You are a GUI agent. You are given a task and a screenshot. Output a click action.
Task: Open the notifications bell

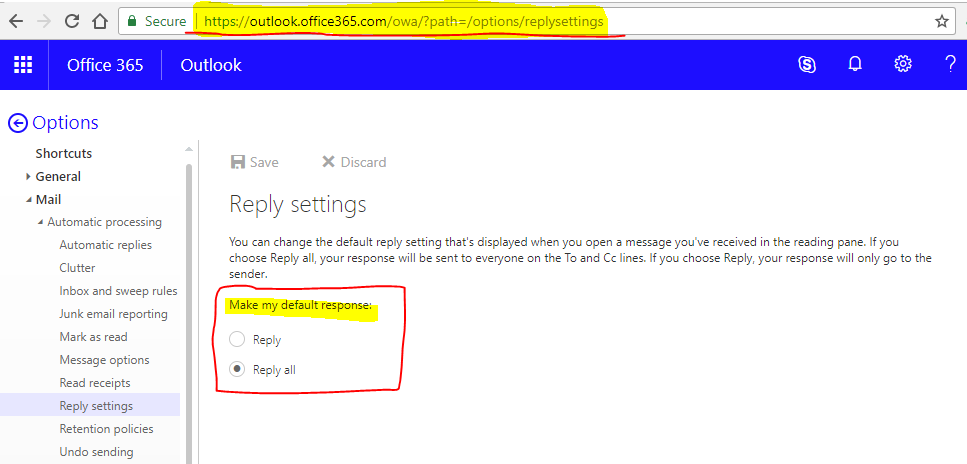[855, 64]
